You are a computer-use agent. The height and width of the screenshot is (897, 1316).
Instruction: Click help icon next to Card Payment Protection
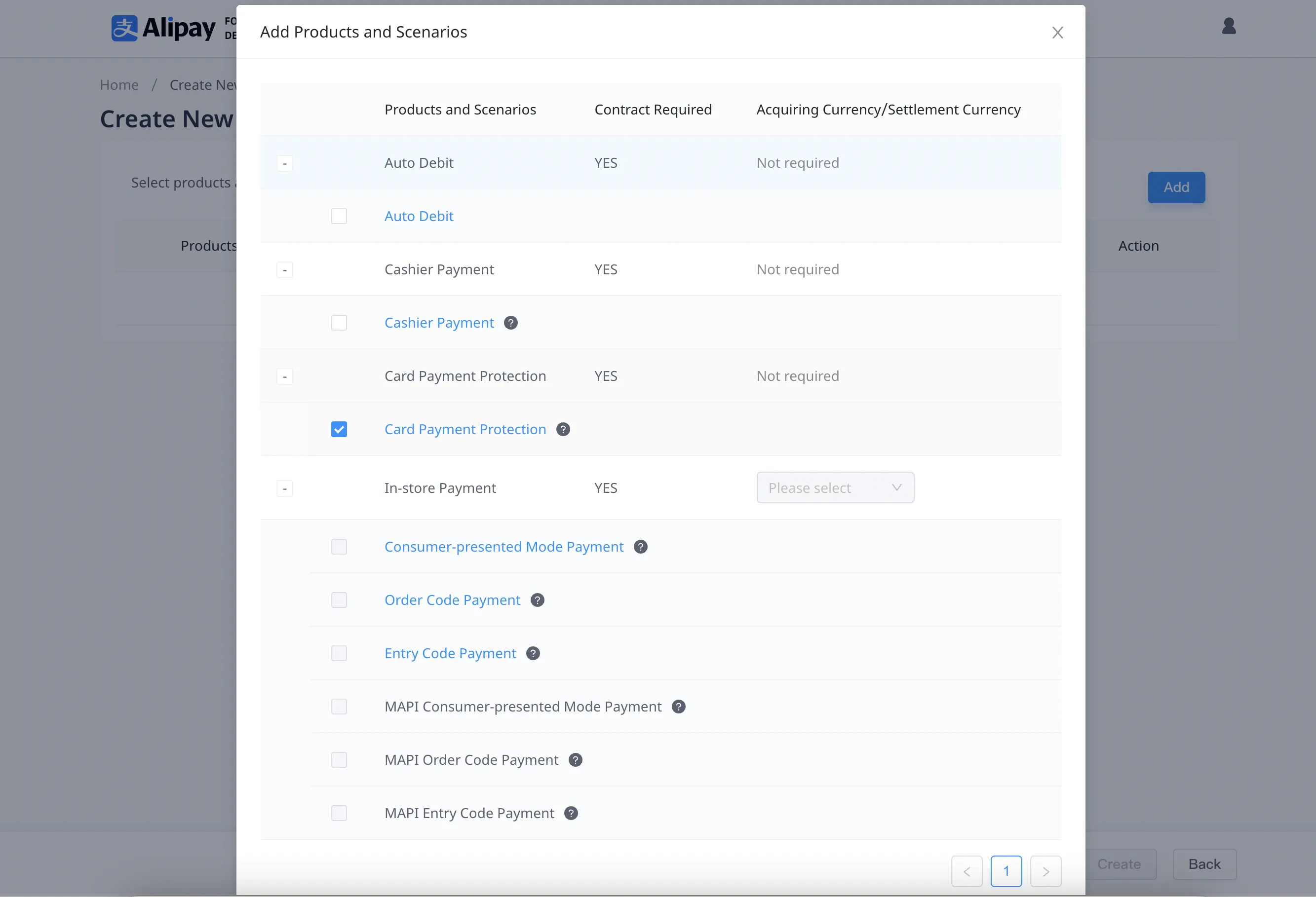562,429
